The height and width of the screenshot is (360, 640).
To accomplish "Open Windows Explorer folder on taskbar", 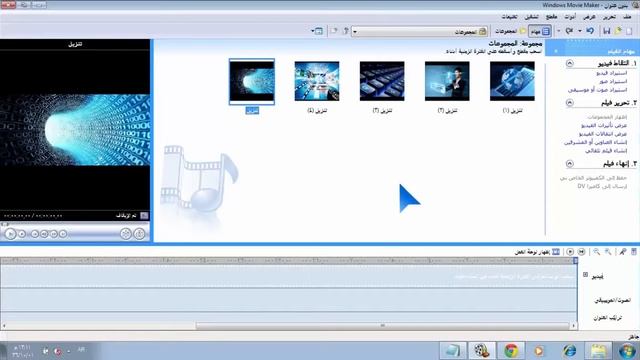I will 598,351.
